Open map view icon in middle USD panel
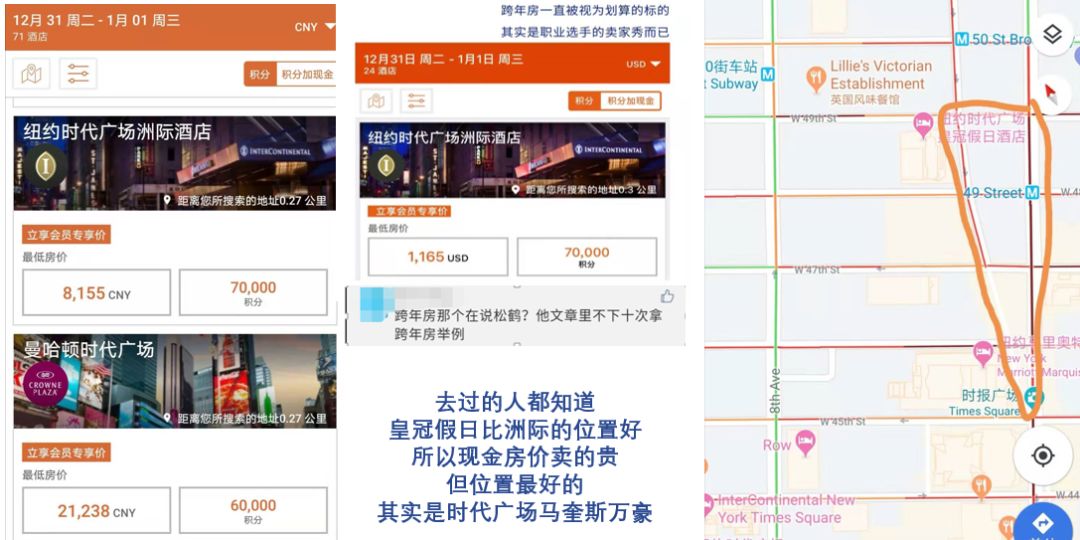The width and height of the screenshot is (1080, 540). (x=376, y=101)
